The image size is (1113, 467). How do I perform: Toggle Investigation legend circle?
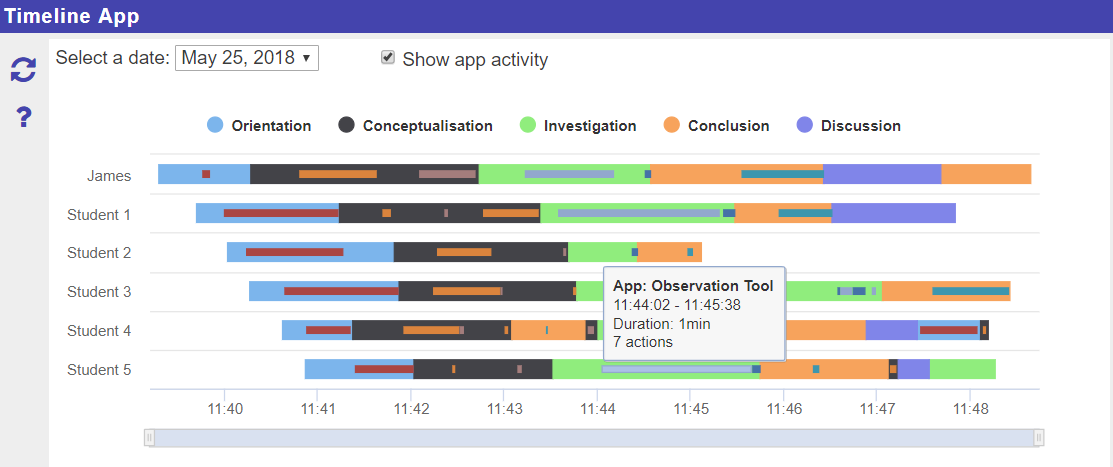pyautogui.click(x=528, y=126)
